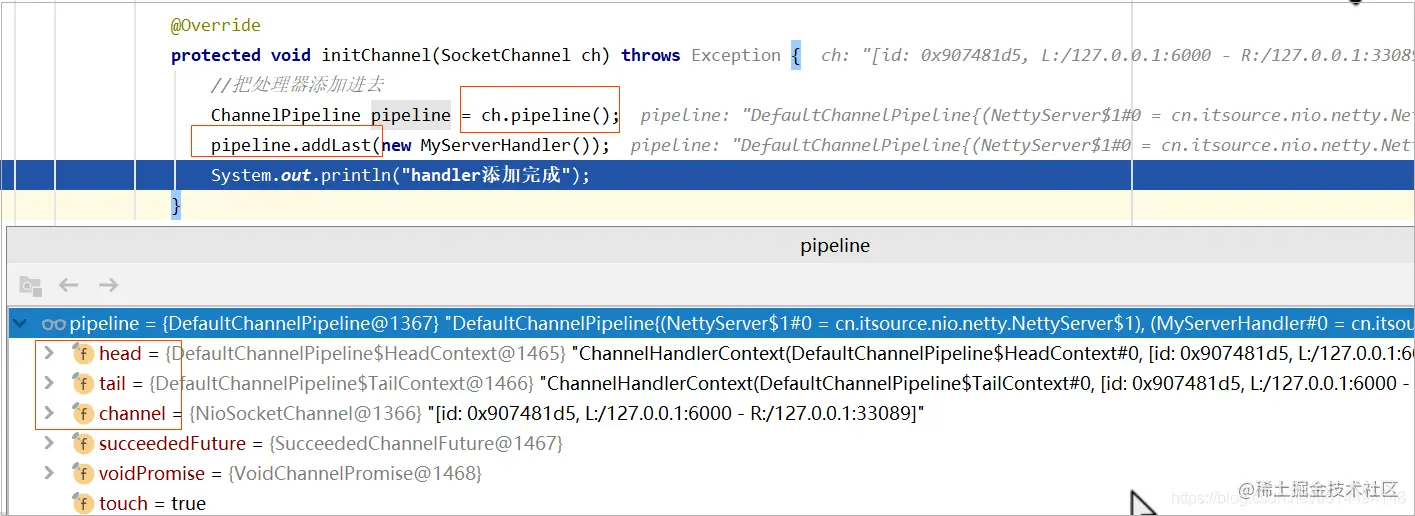
Task: Expand the voidPromise node
Action: [x=48, y=473]
